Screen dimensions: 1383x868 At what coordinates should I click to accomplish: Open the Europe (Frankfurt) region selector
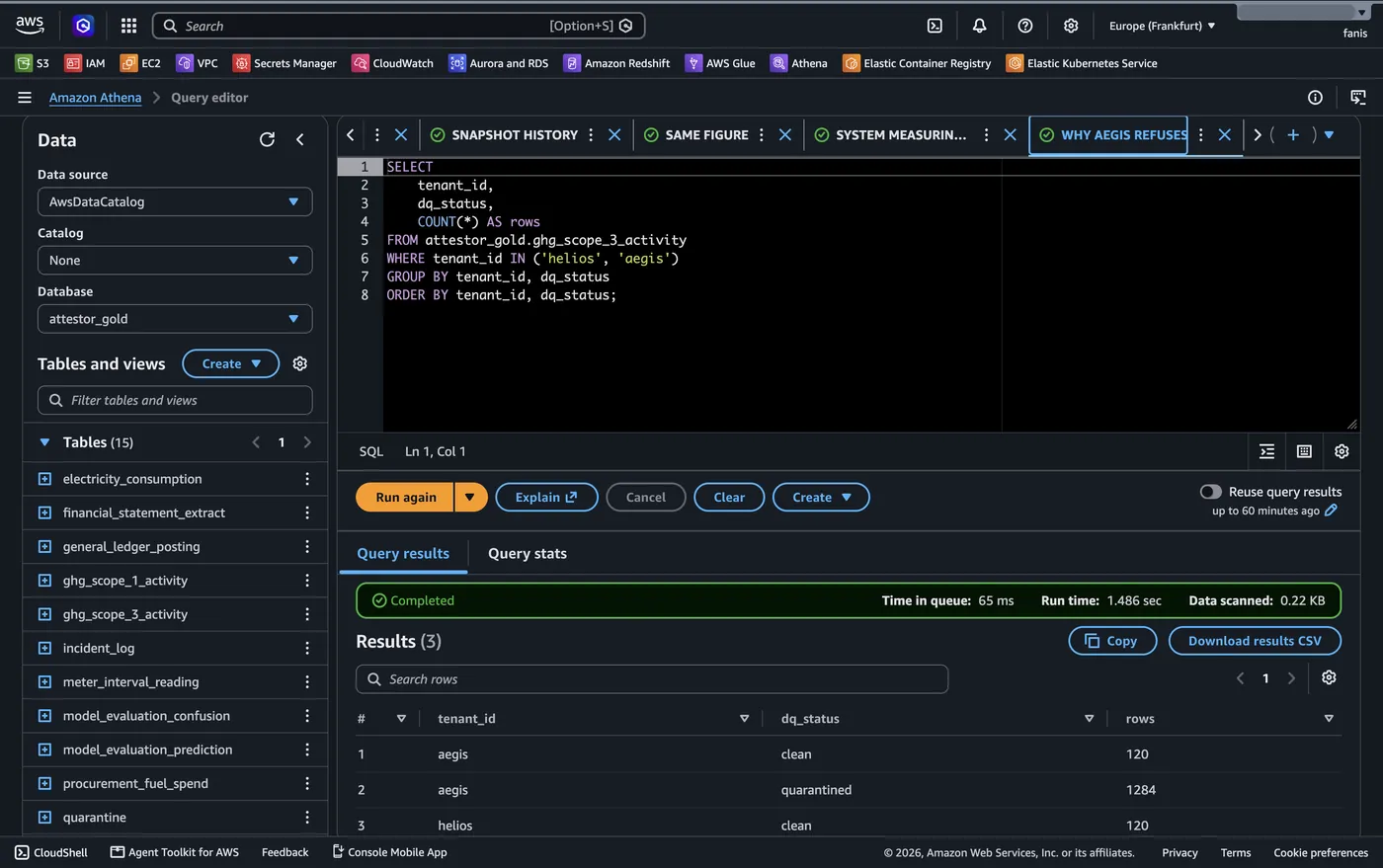1162,26
